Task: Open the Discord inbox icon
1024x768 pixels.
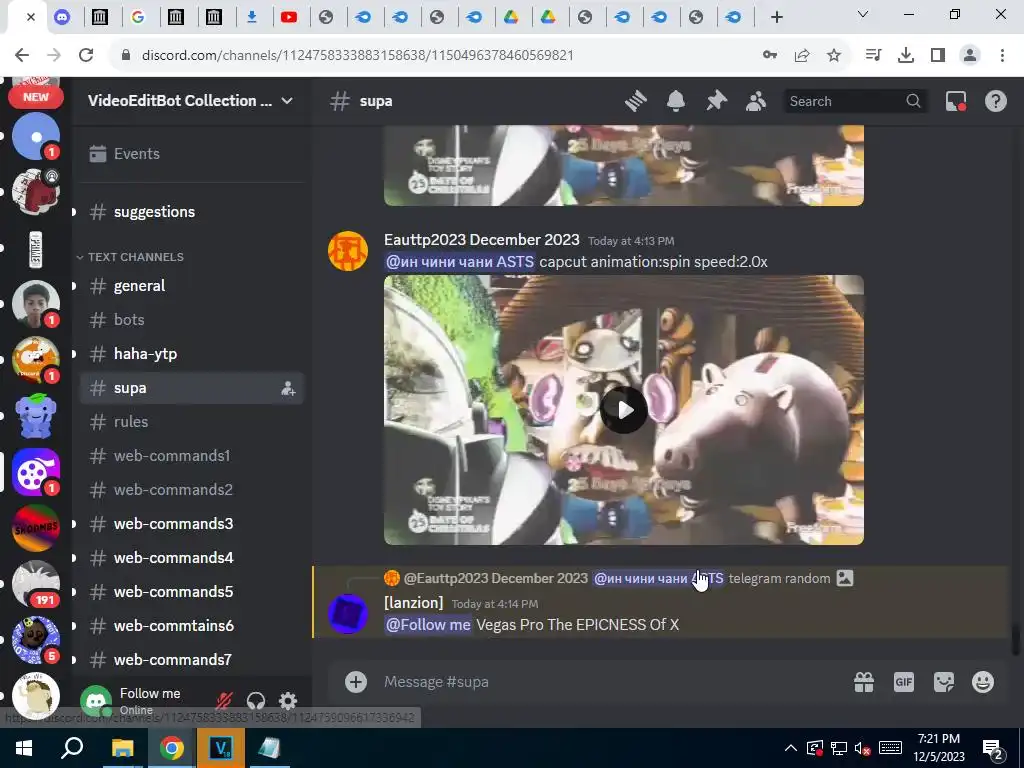Action: point(956,101)
